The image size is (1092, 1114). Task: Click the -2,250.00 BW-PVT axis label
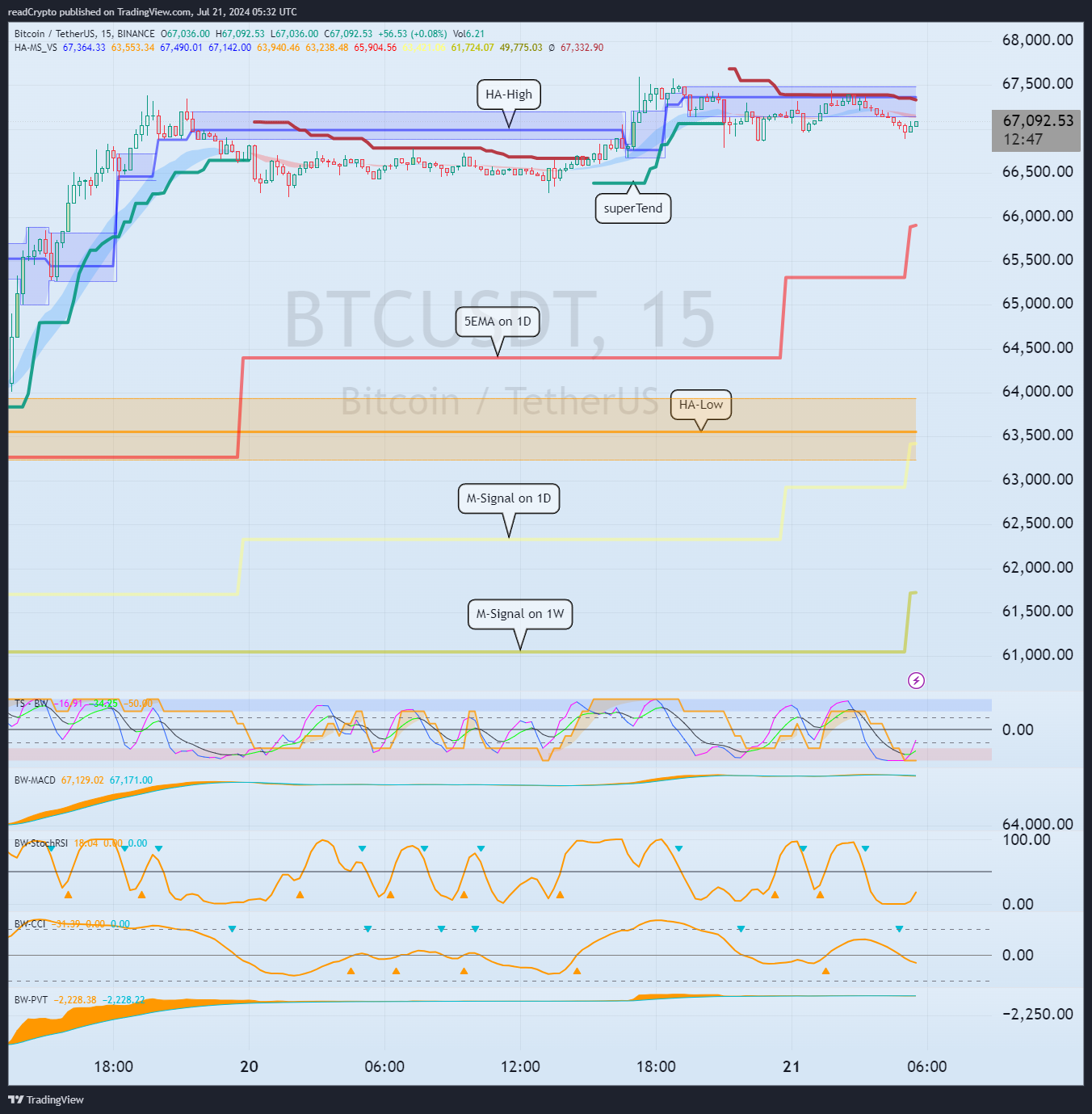[x=1037, y=1015]
